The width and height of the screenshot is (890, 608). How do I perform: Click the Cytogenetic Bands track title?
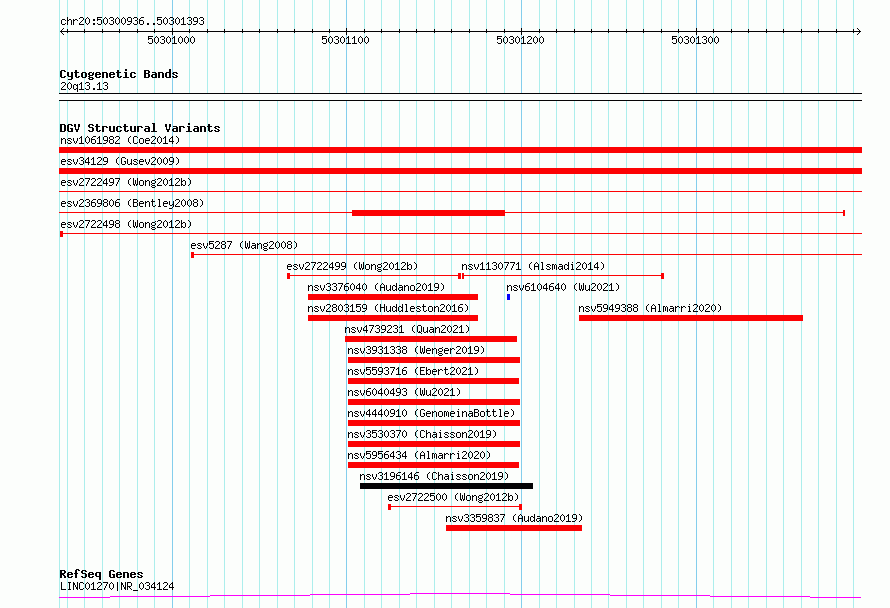coord(119,74)
